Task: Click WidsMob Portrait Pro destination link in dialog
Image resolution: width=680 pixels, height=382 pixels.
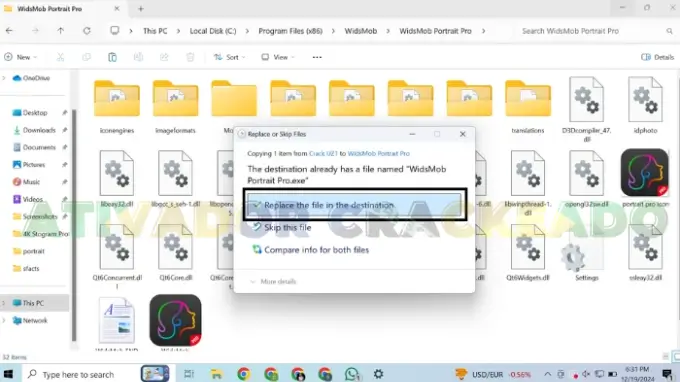Action: [379, 153]
